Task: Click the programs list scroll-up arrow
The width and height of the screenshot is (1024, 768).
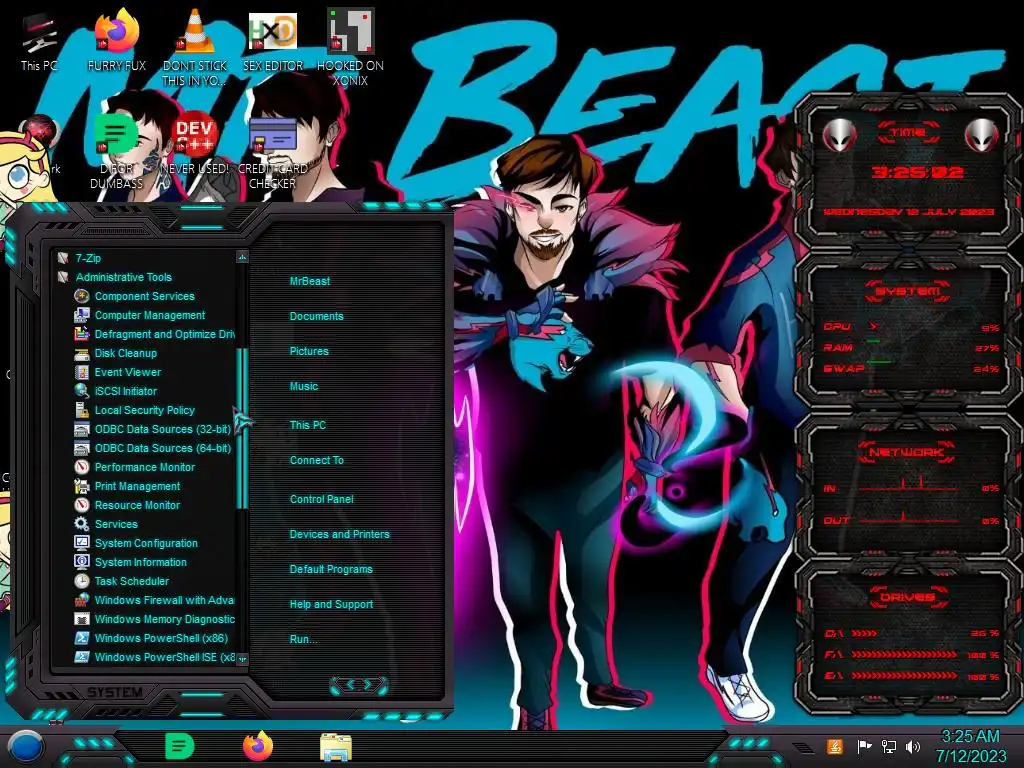Action: click(242, 257)
